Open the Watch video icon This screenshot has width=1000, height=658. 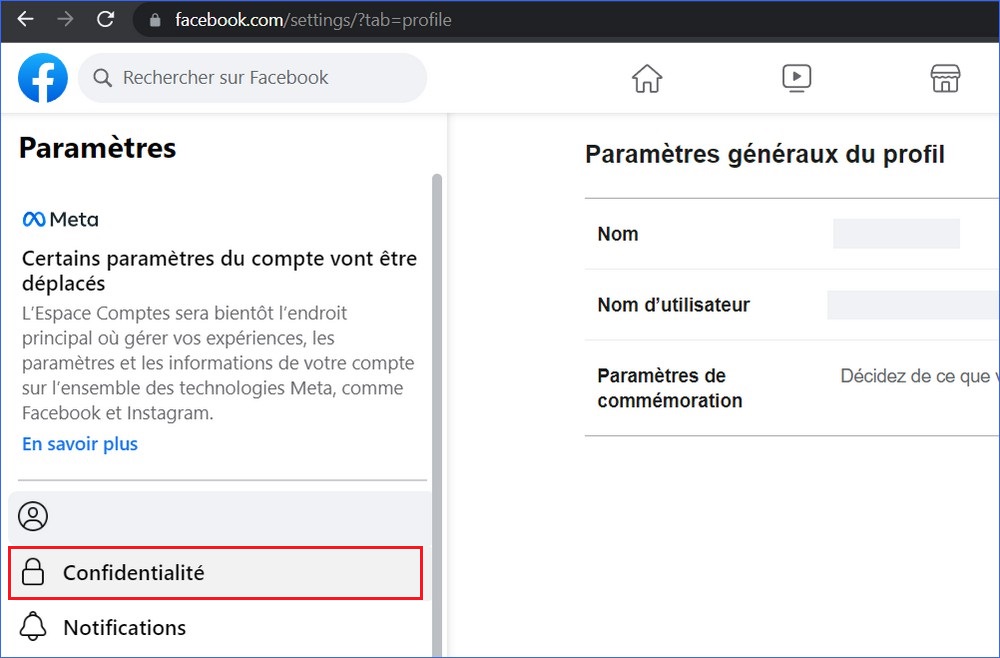796,78
